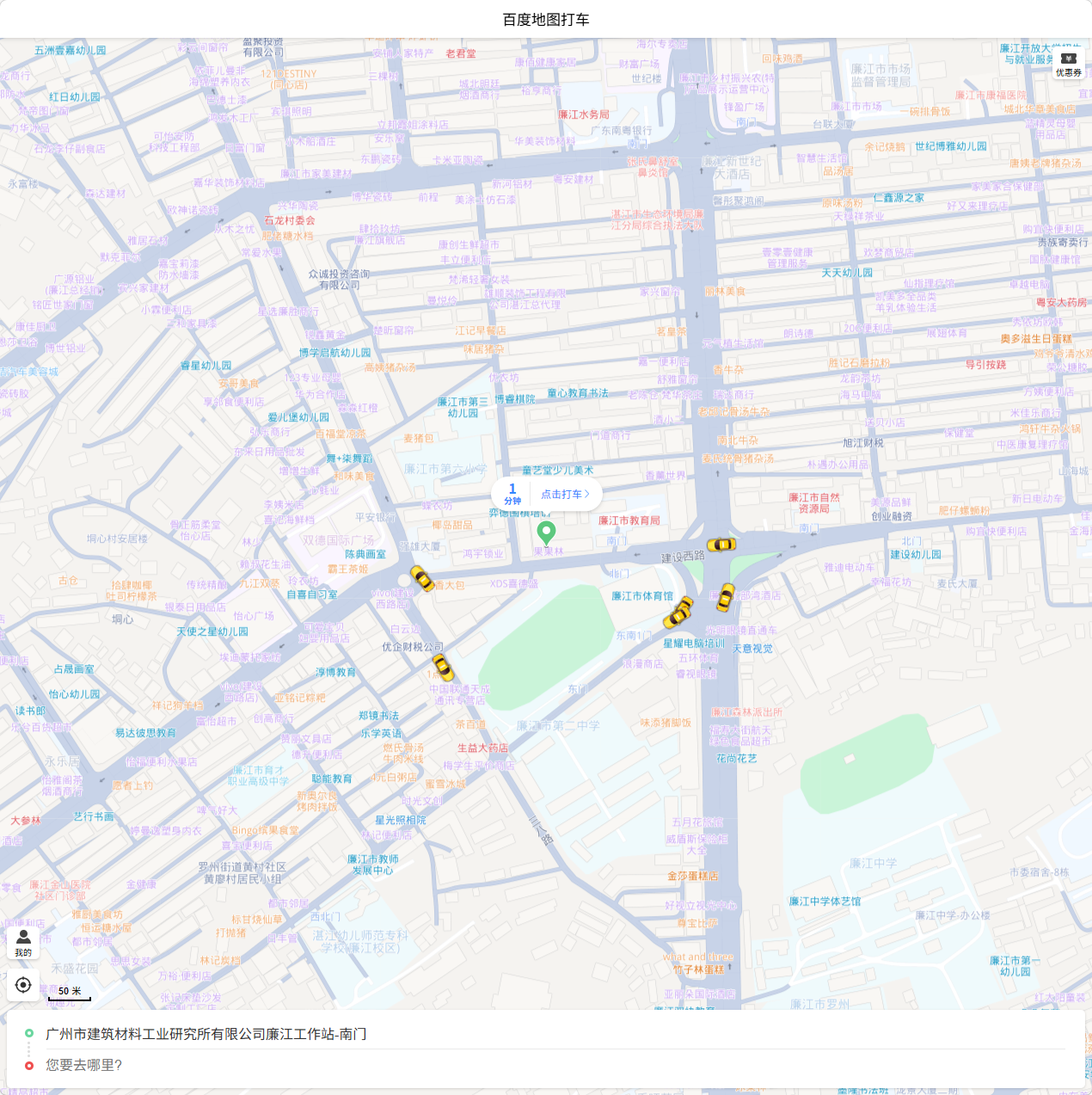Image resolution: width=1092 pixels, height=1095 pixels.
Task: Click the 1分钟 ETA bubble
Action: point(511,494)
